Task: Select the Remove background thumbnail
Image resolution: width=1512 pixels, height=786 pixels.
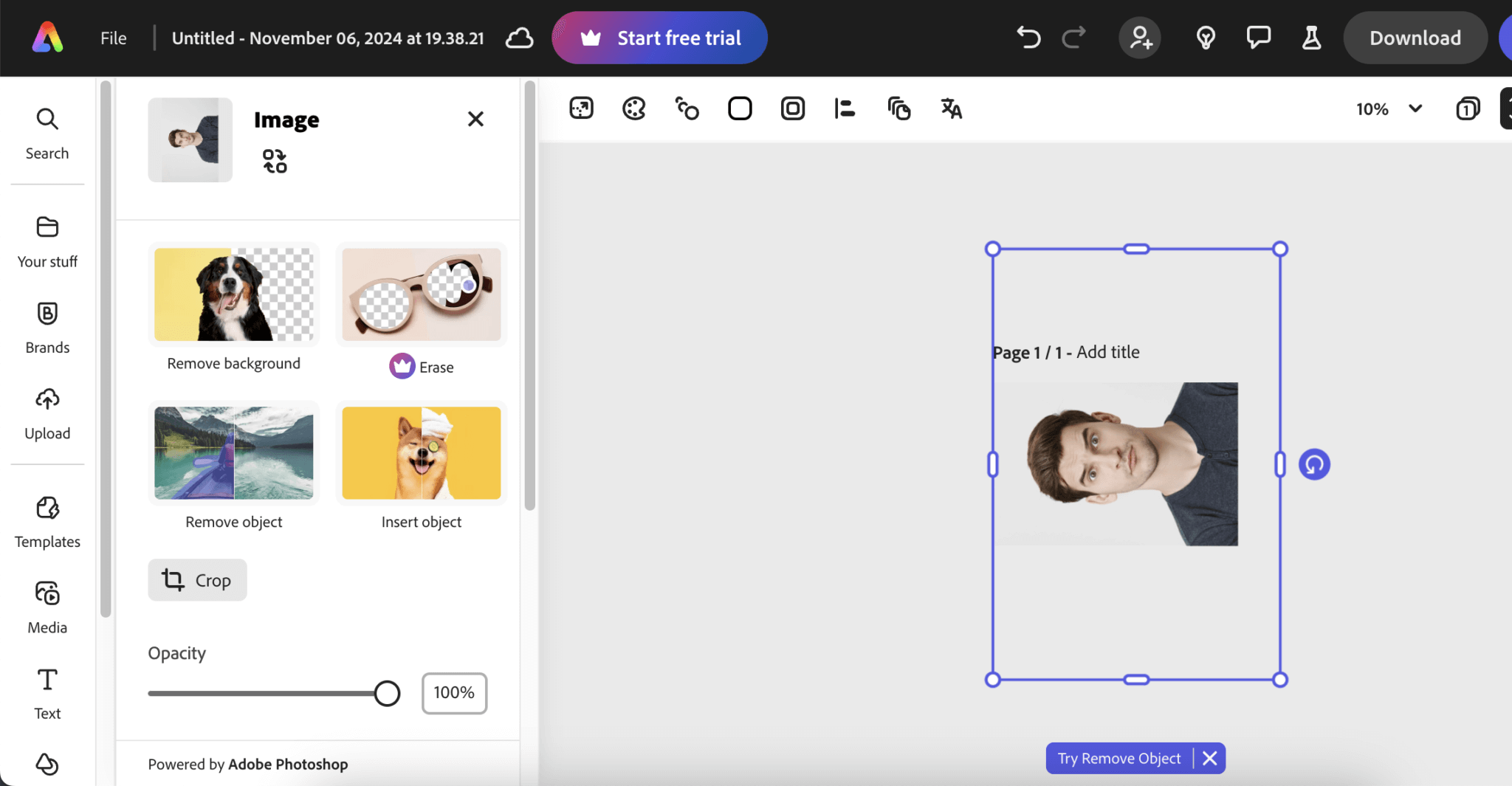Action: (x=233, y=295)
